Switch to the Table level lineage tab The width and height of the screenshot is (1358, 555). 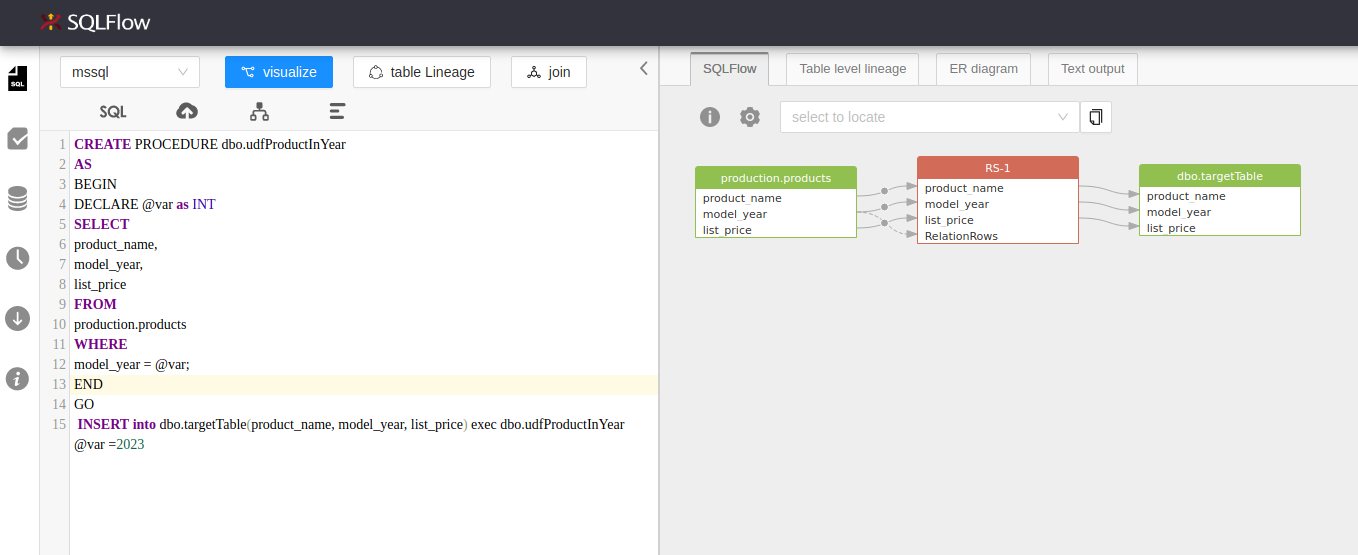click(853, 69)
